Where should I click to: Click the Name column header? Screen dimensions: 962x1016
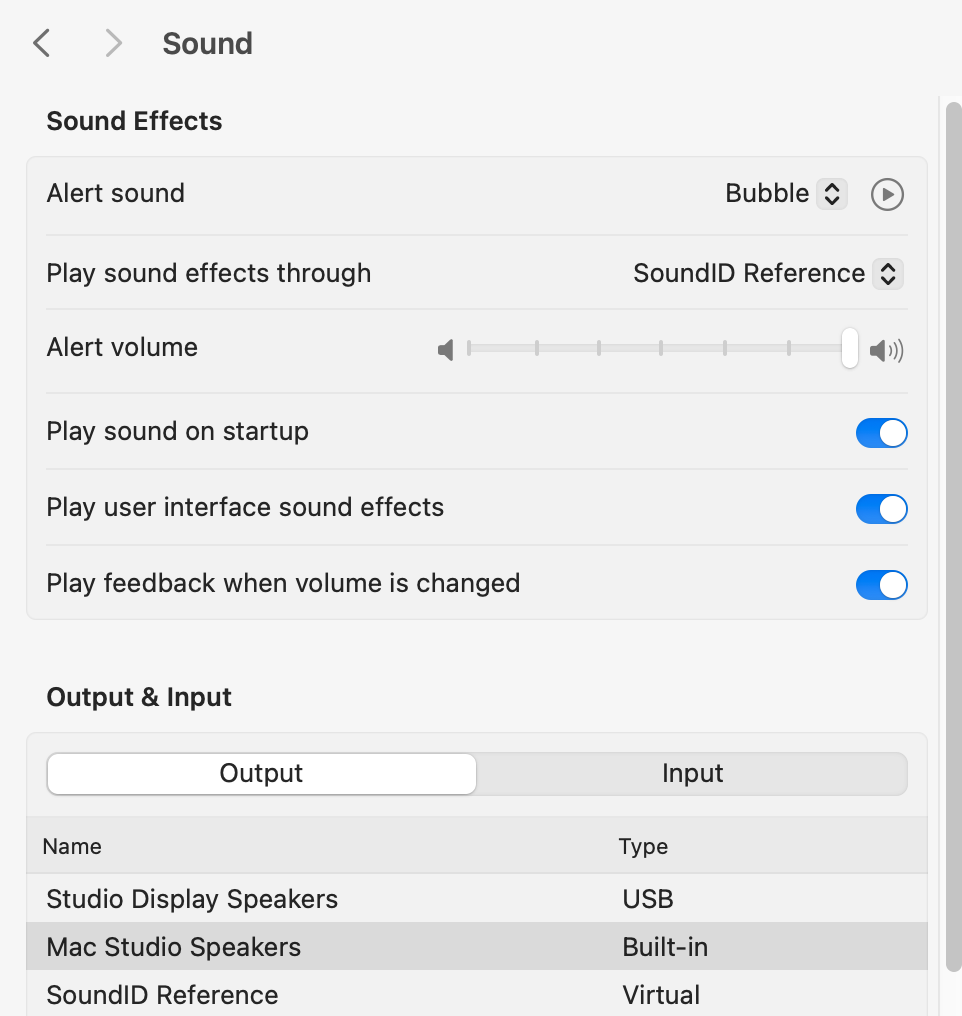tap(72, 847)
